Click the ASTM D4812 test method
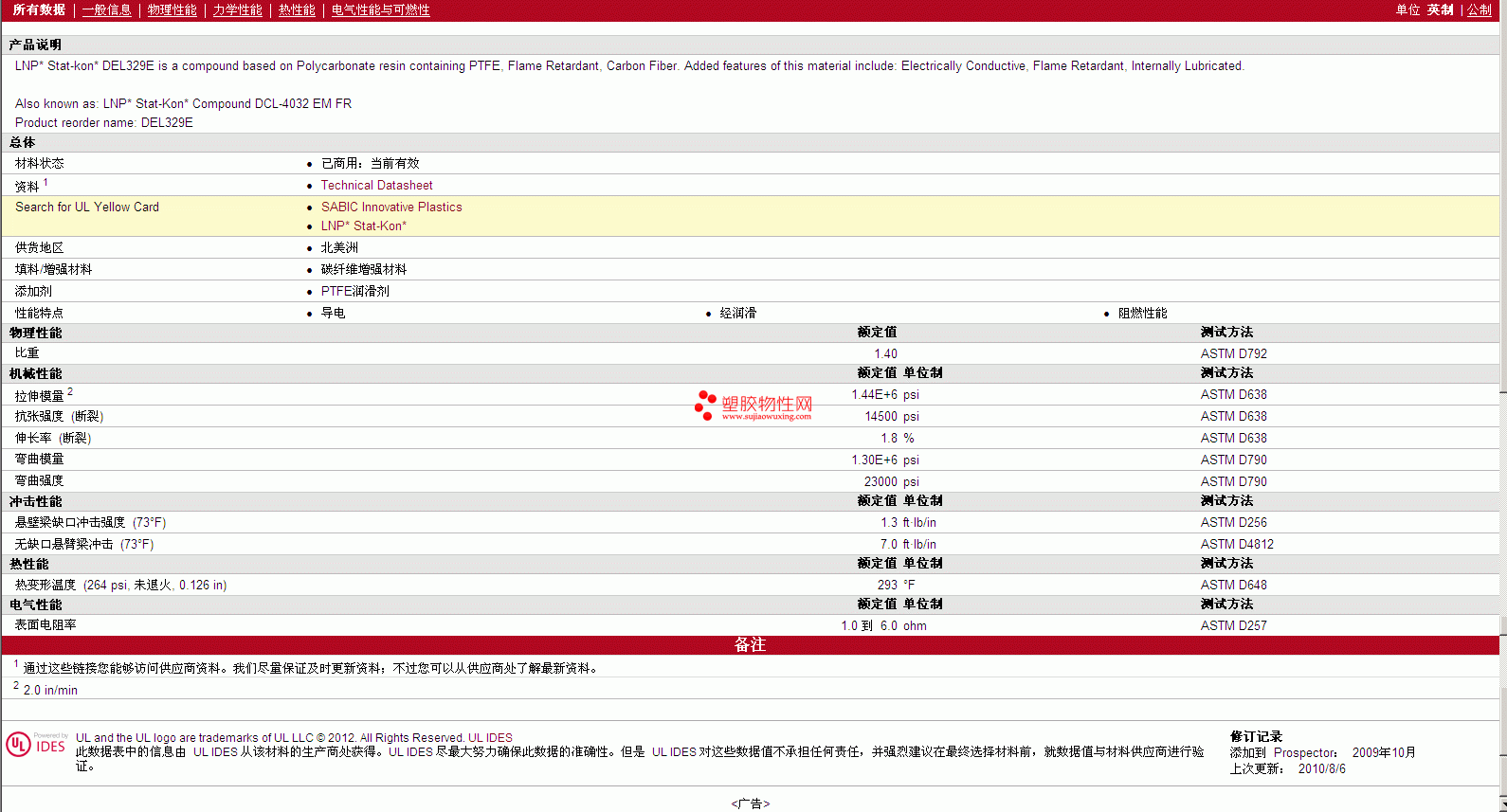This screenshot has width=1507, height=812. point(1237,545)
